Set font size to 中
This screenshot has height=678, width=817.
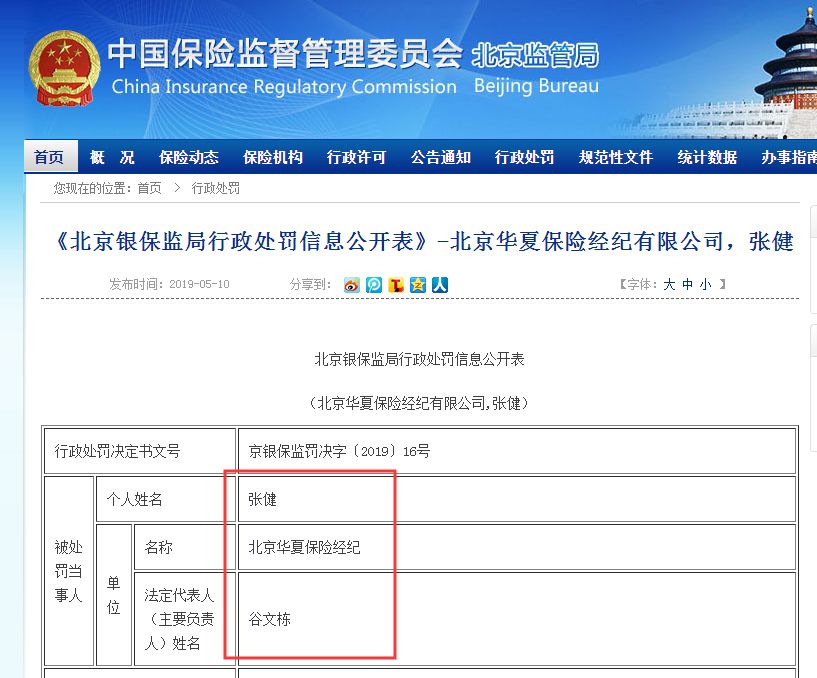click(x=687, y=285)
